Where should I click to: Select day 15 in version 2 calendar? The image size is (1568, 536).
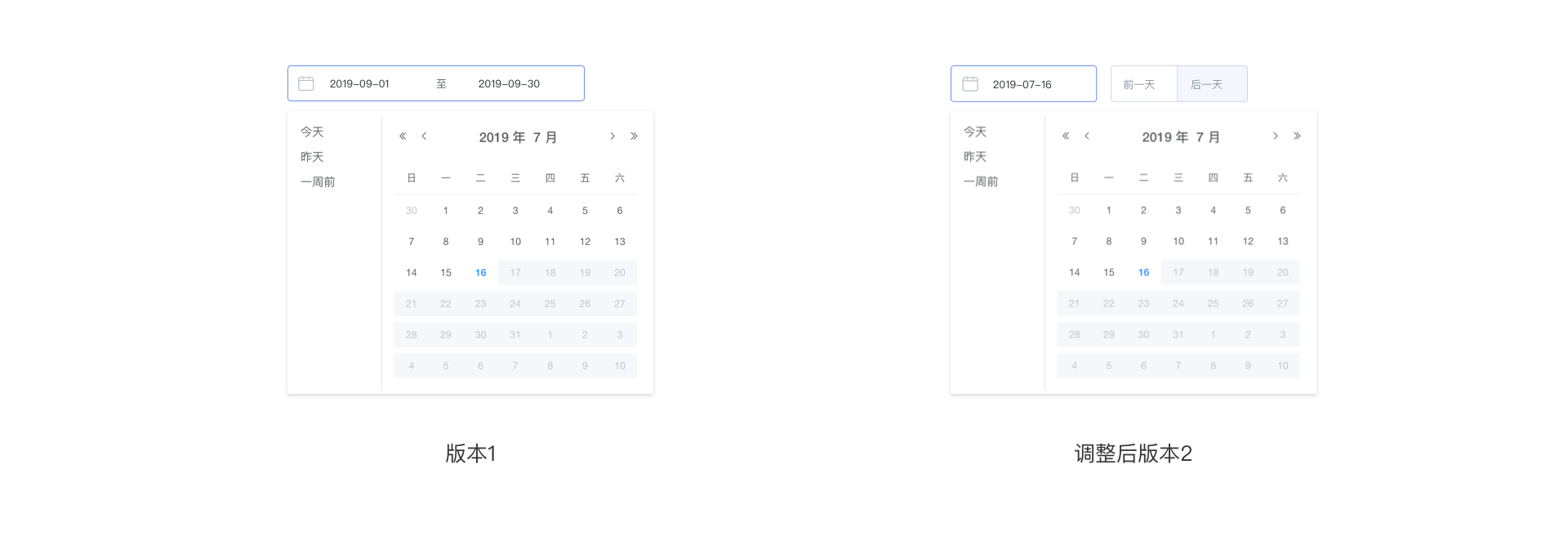click(1109, 273)
